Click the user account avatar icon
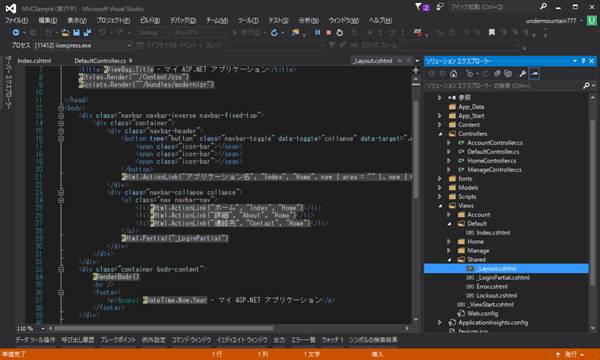 pyautogui.click(x=592, y=20)
